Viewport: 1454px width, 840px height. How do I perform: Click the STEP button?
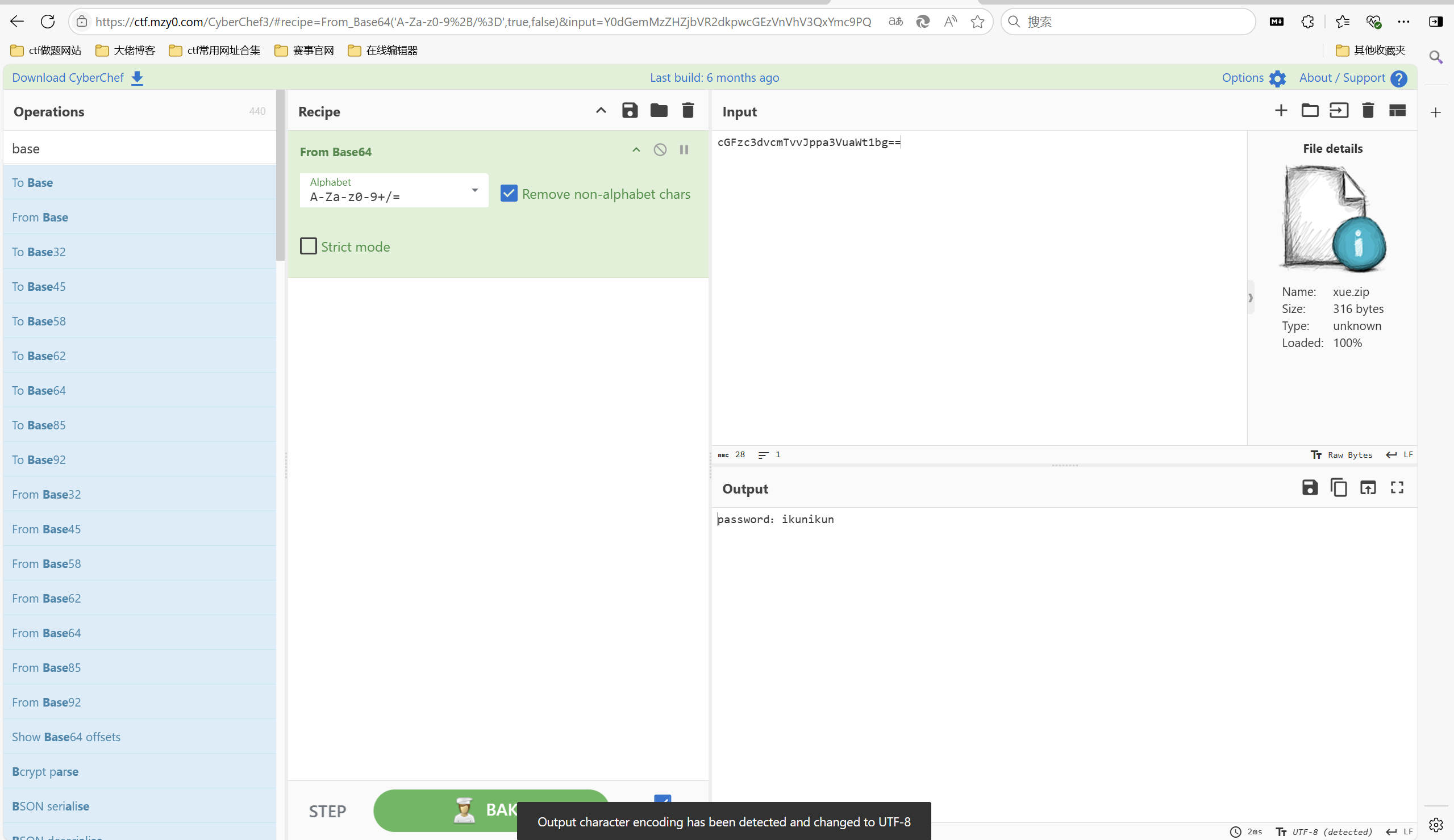327,810
